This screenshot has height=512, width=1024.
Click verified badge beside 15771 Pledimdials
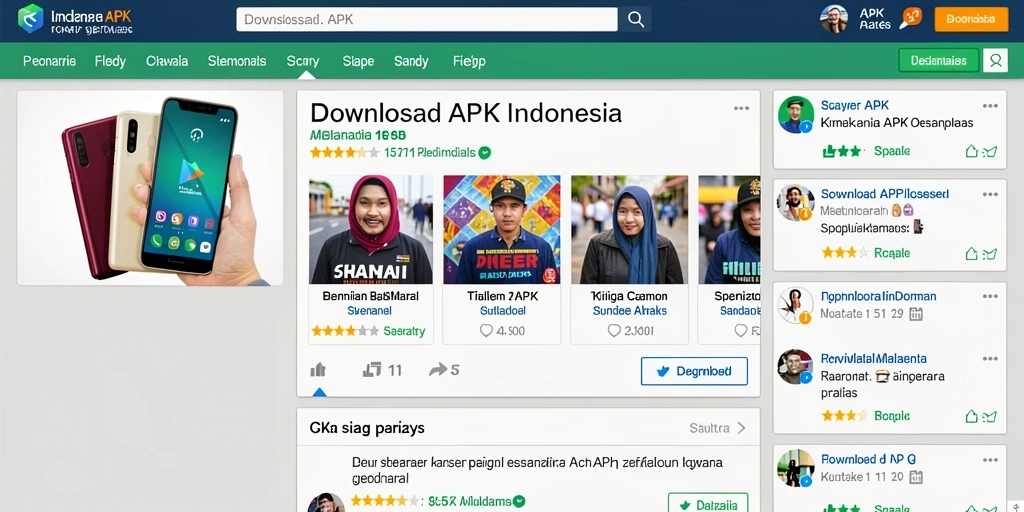[x=485, y=153]
